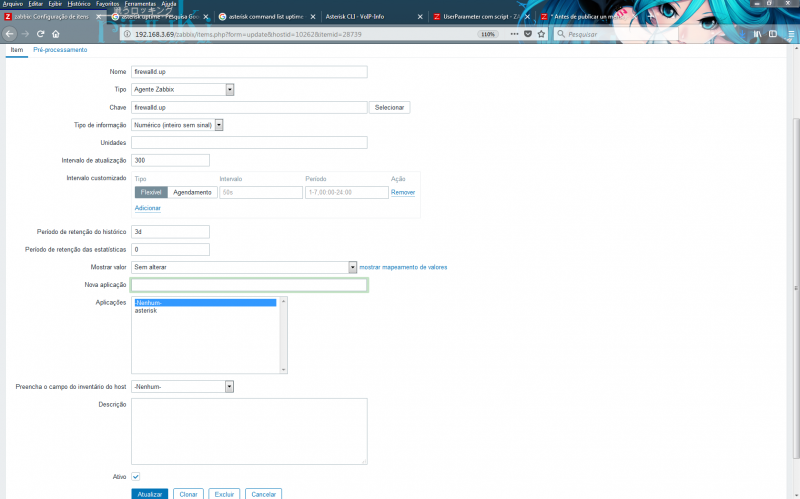Click the 110% zoom level indicator
The image size is (800, 499).
(x=488, y=34)
